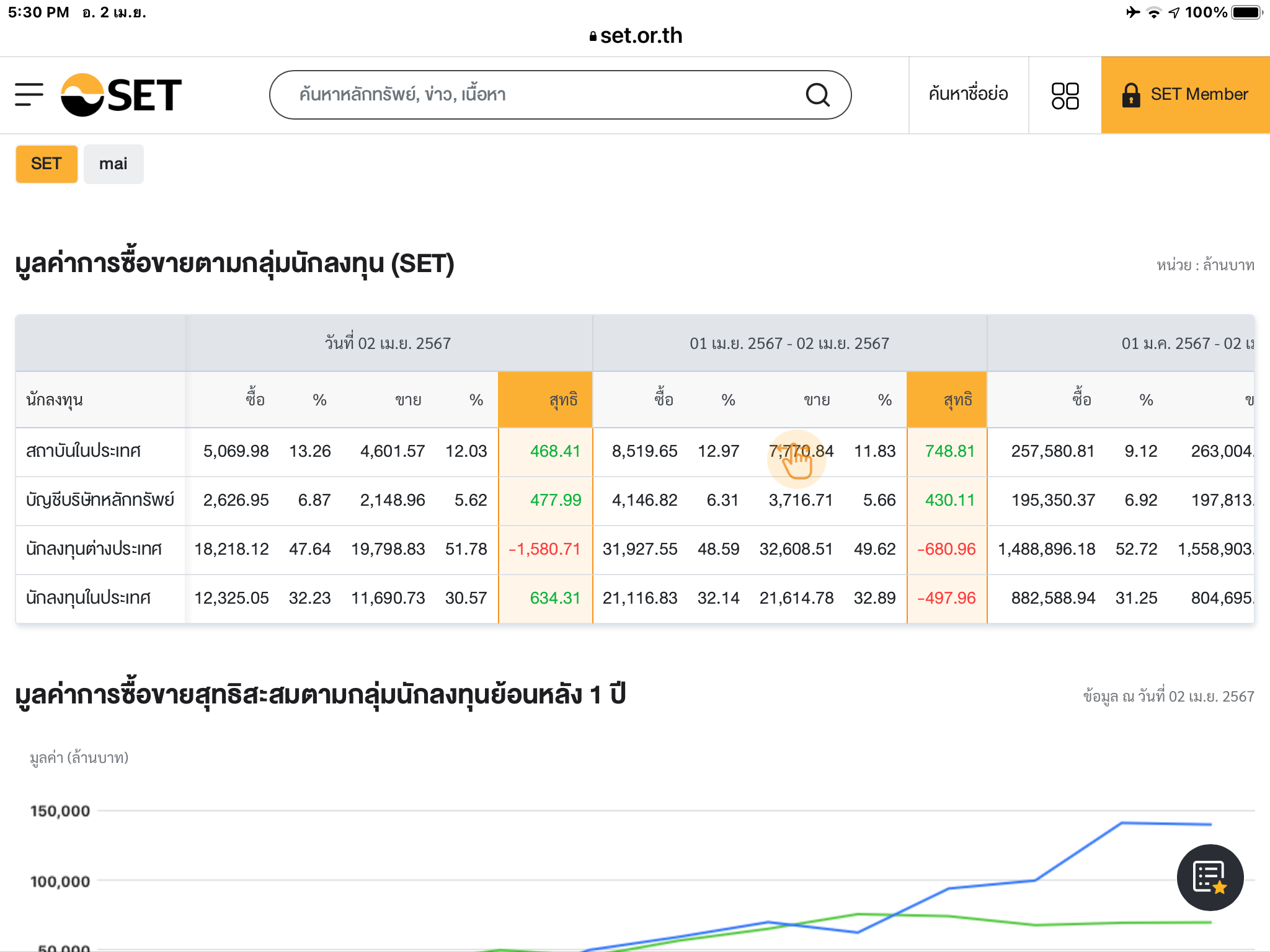Tap the set.or.th address bar
1270x952 pixels.
pyautogui.click(x=640, y=36)
